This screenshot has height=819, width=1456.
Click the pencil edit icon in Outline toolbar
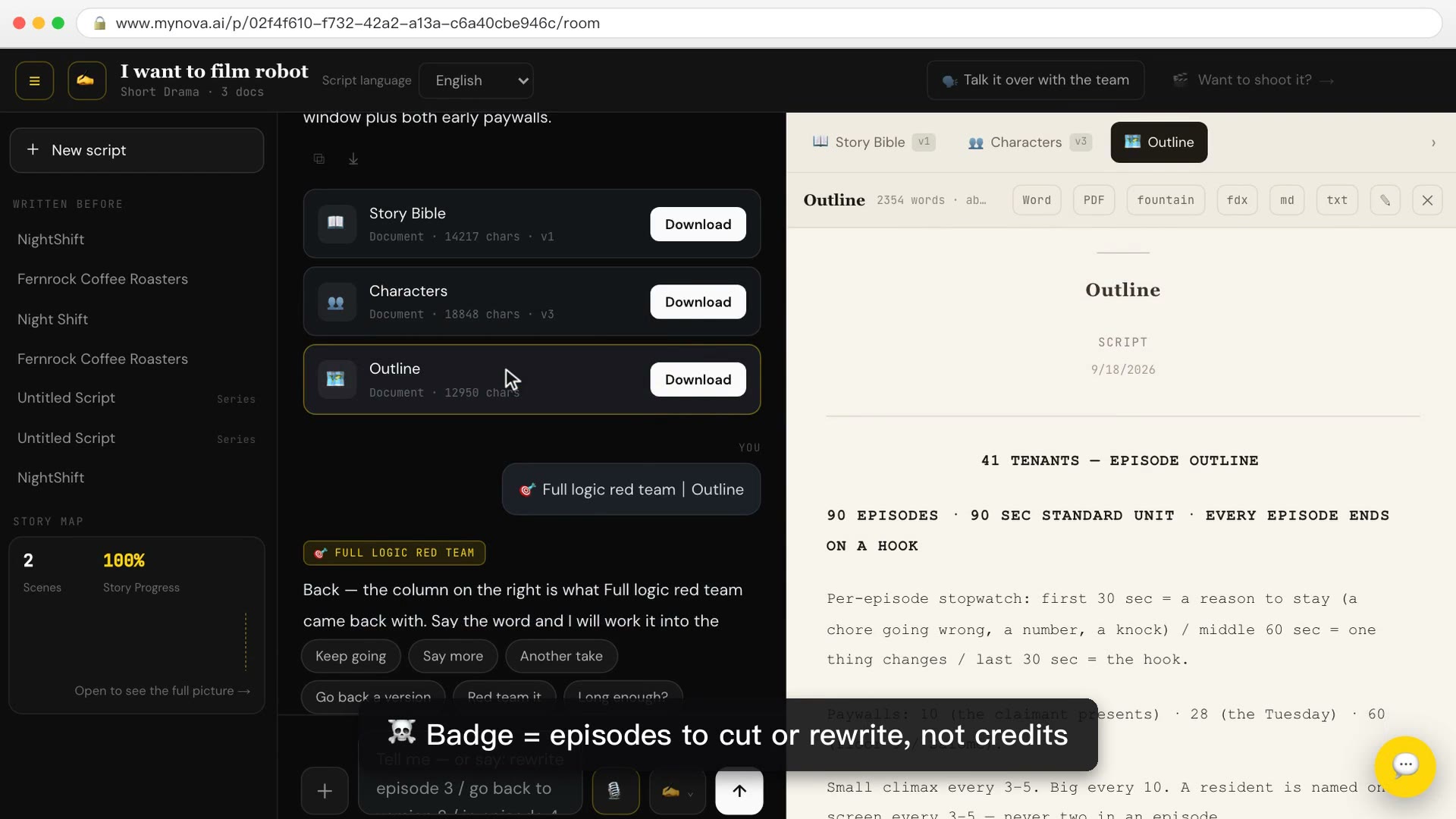tap(1385, 200)
